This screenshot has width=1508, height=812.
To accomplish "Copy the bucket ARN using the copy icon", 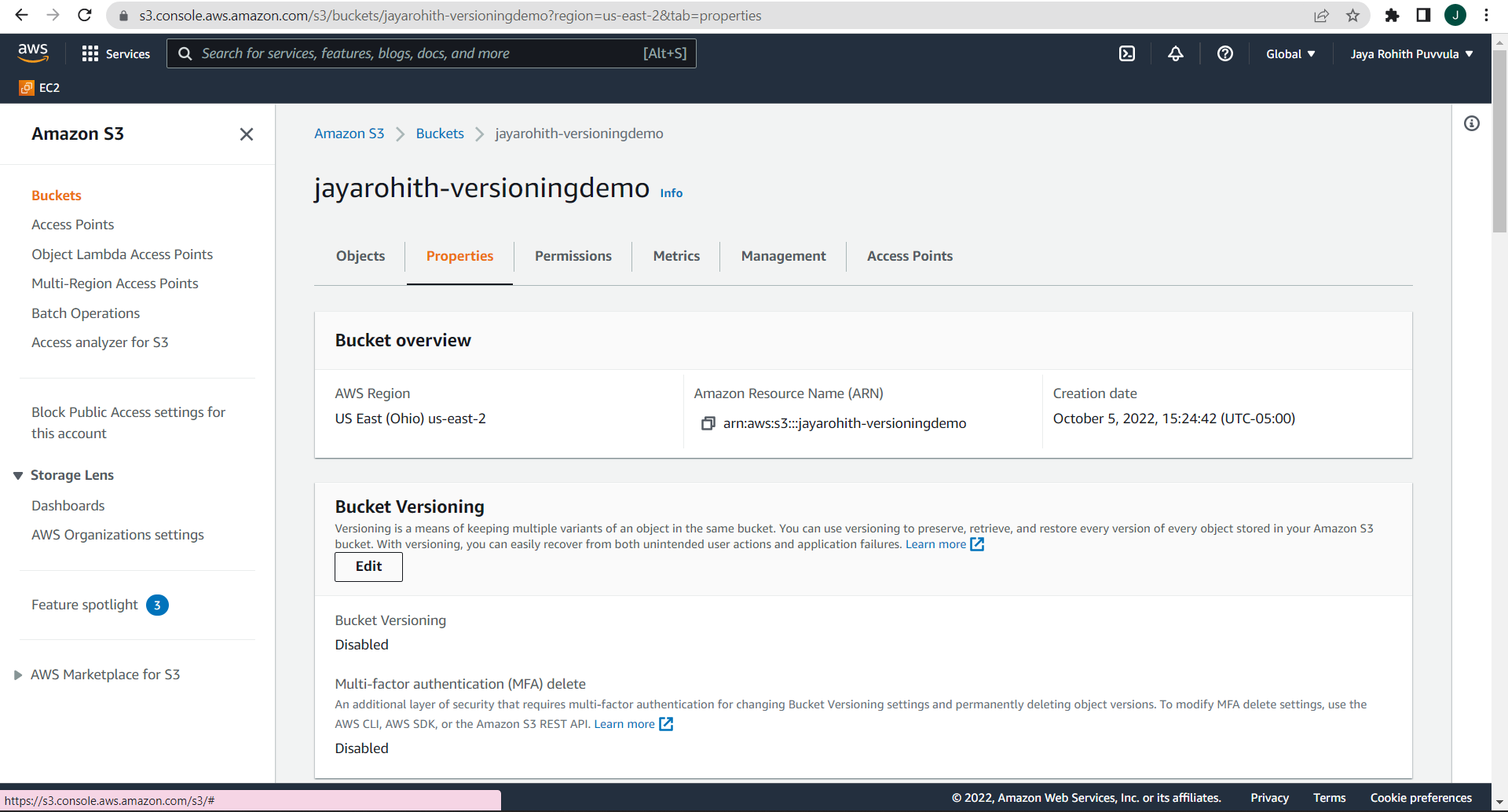I will (708, 423).
